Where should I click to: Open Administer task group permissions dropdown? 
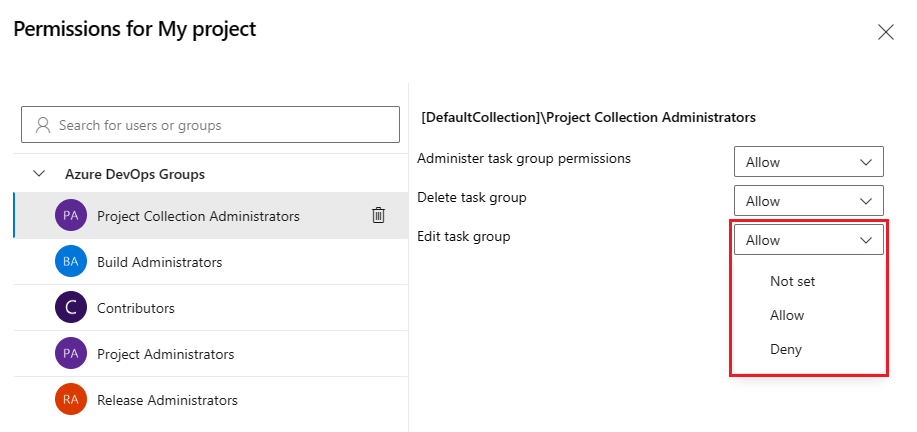click(808, 162)
